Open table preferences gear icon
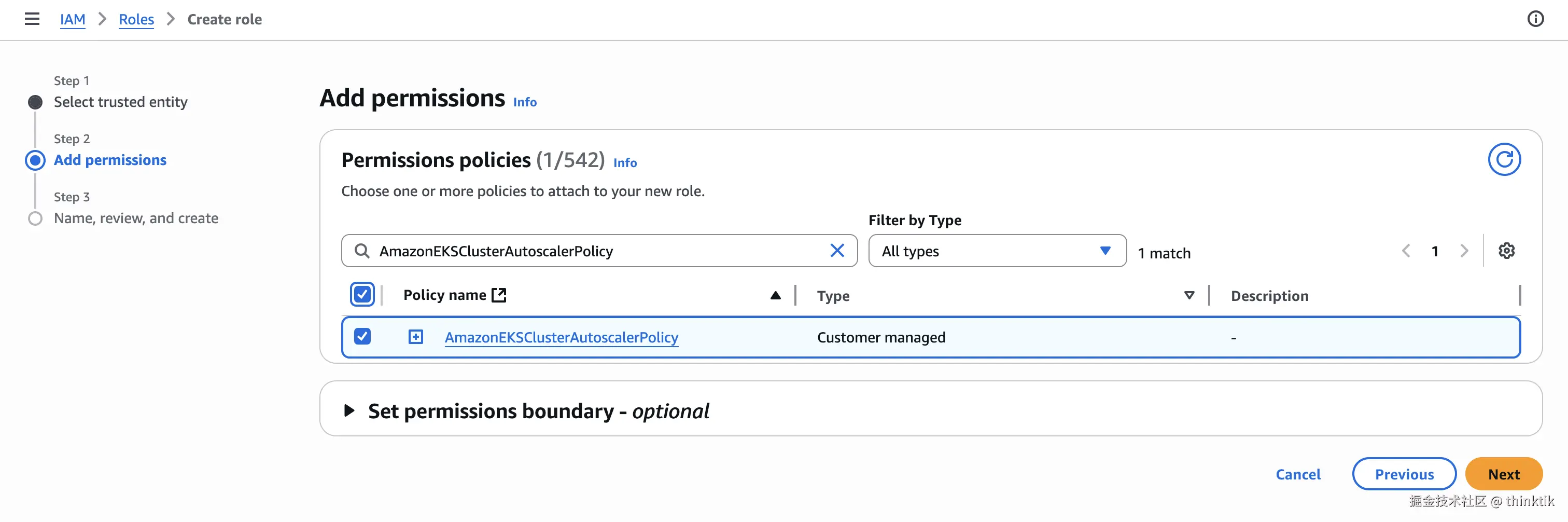Screen dimensions: 1568x522 click(1506, 250)
